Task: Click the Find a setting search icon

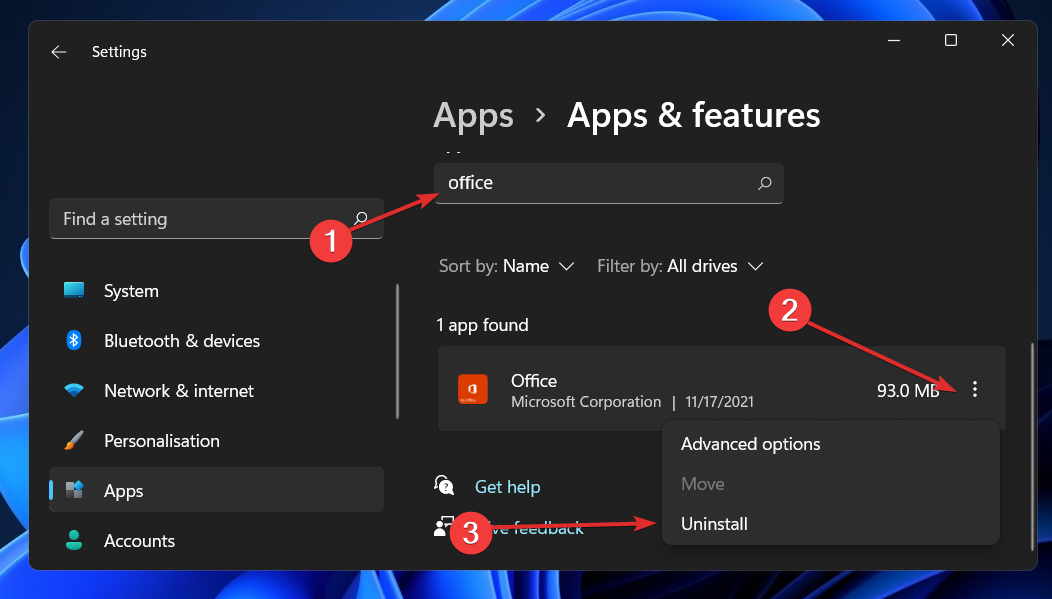Action: coord(360,219)
